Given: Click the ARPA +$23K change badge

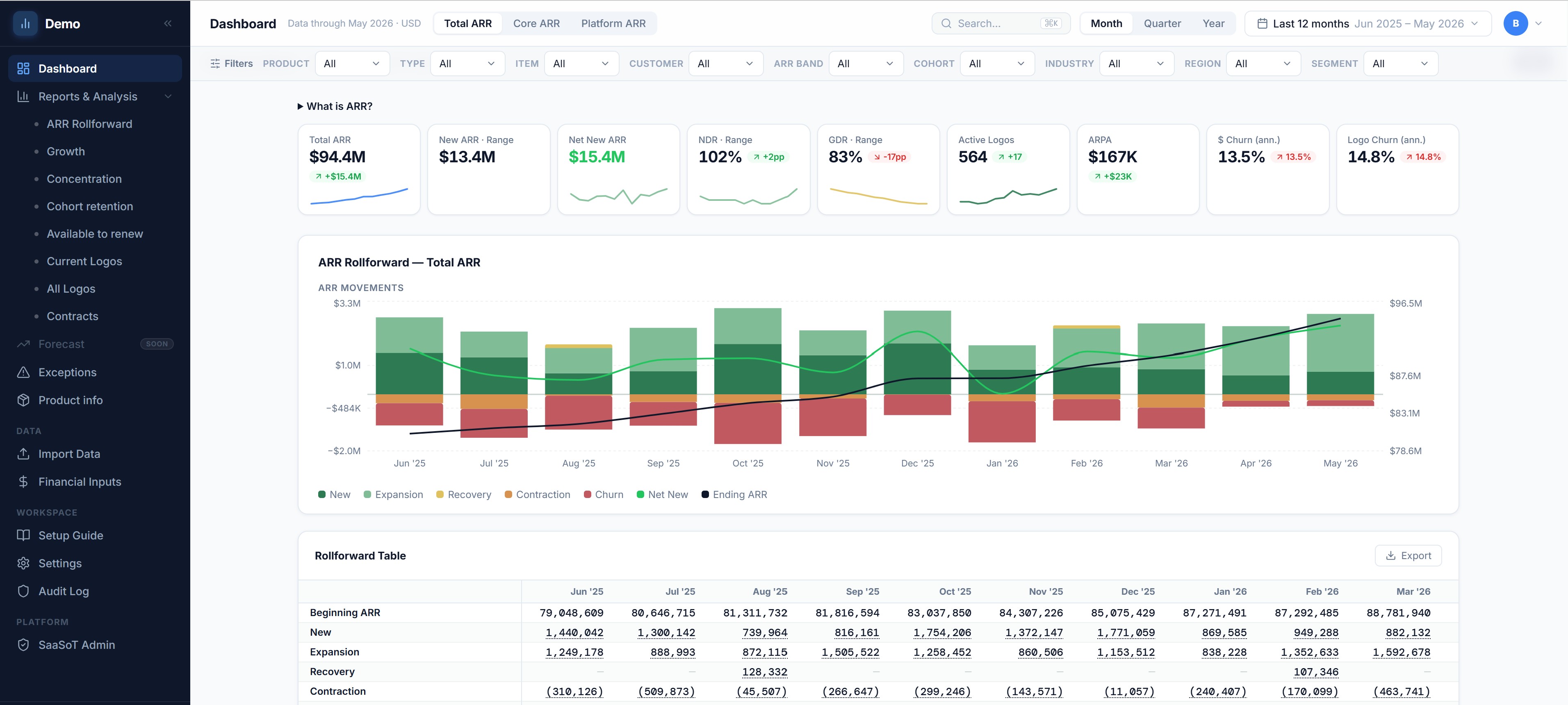Looking at the screenshot, I should [x=1113, y=176].
